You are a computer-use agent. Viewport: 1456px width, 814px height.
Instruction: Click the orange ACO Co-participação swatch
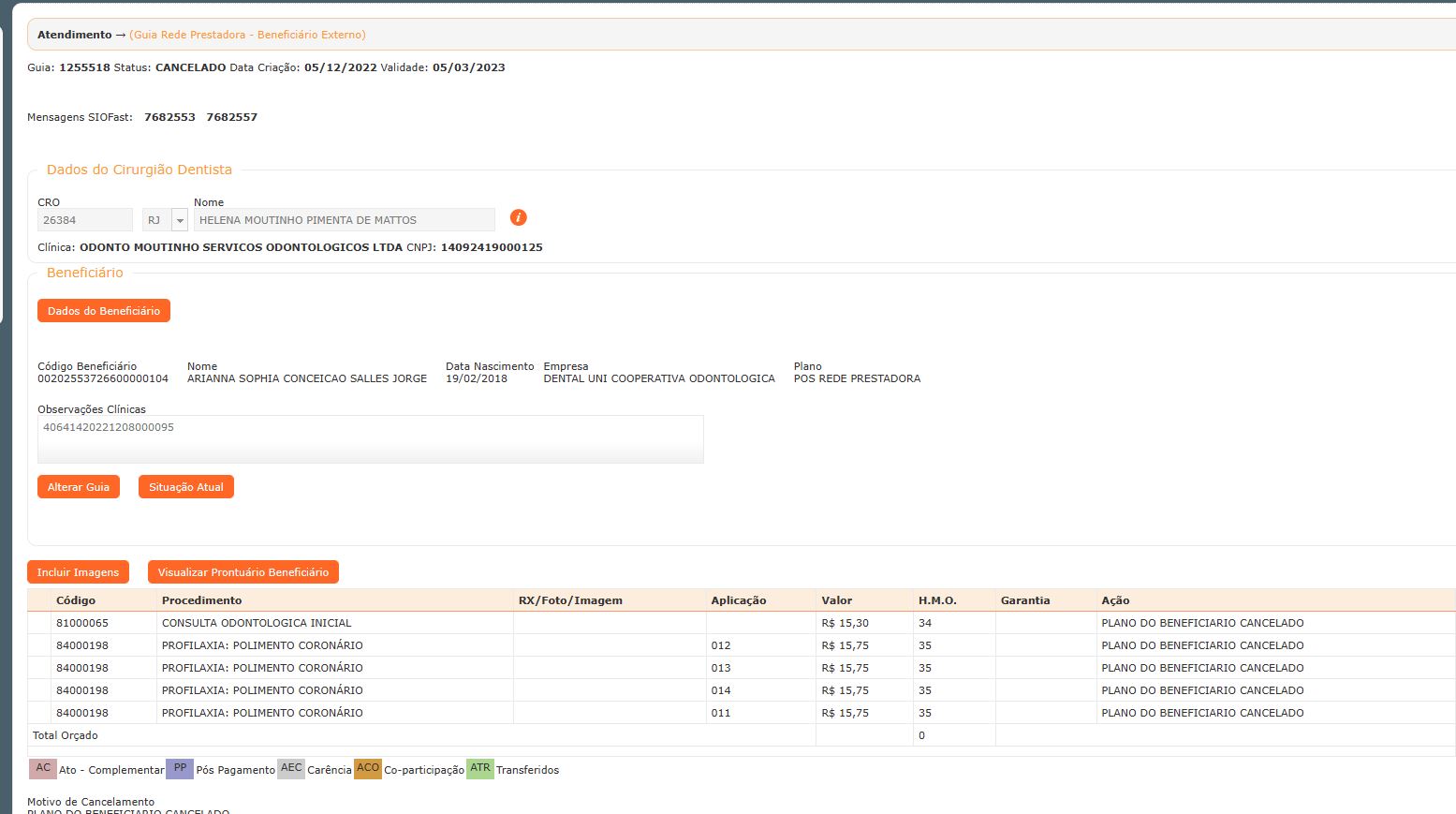(368, 768)
